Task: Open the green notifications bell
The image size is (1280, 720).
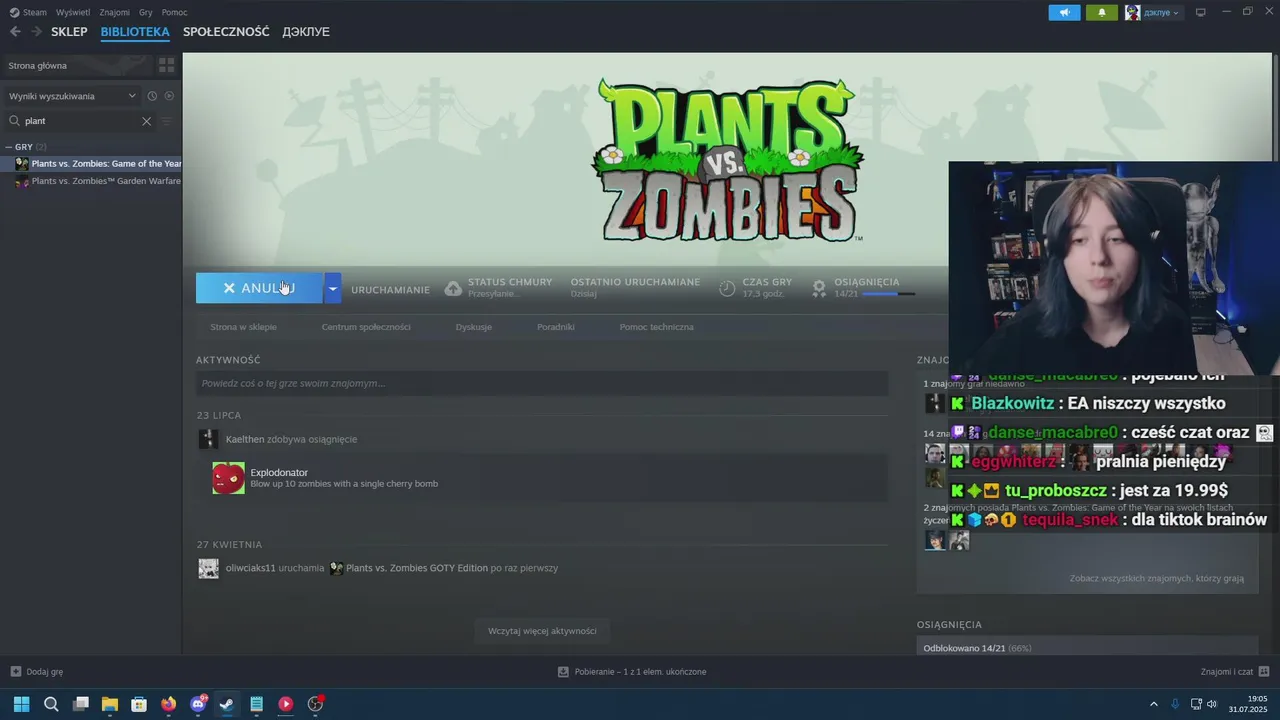Action: 1102,13
